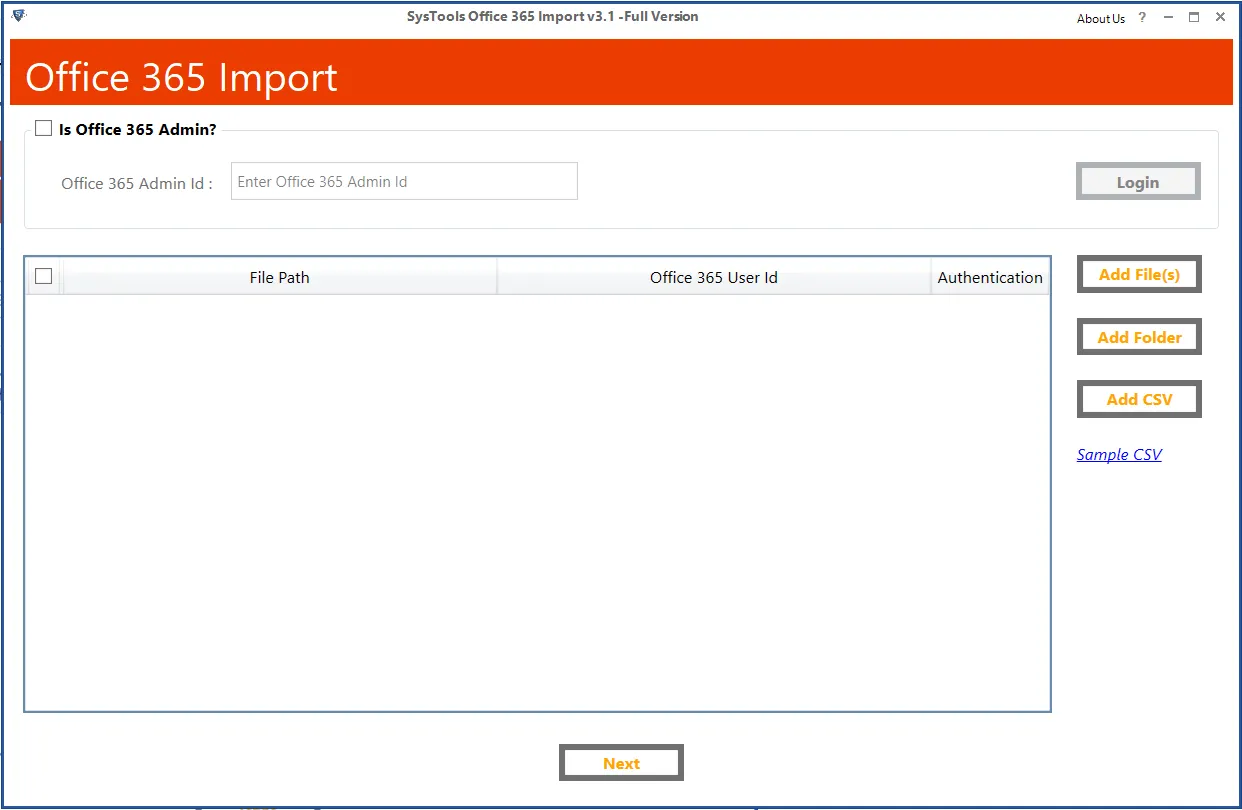The height and width of the screenshot is (810, 1242).
Task: Click the Next button
Action: point(621,763)
